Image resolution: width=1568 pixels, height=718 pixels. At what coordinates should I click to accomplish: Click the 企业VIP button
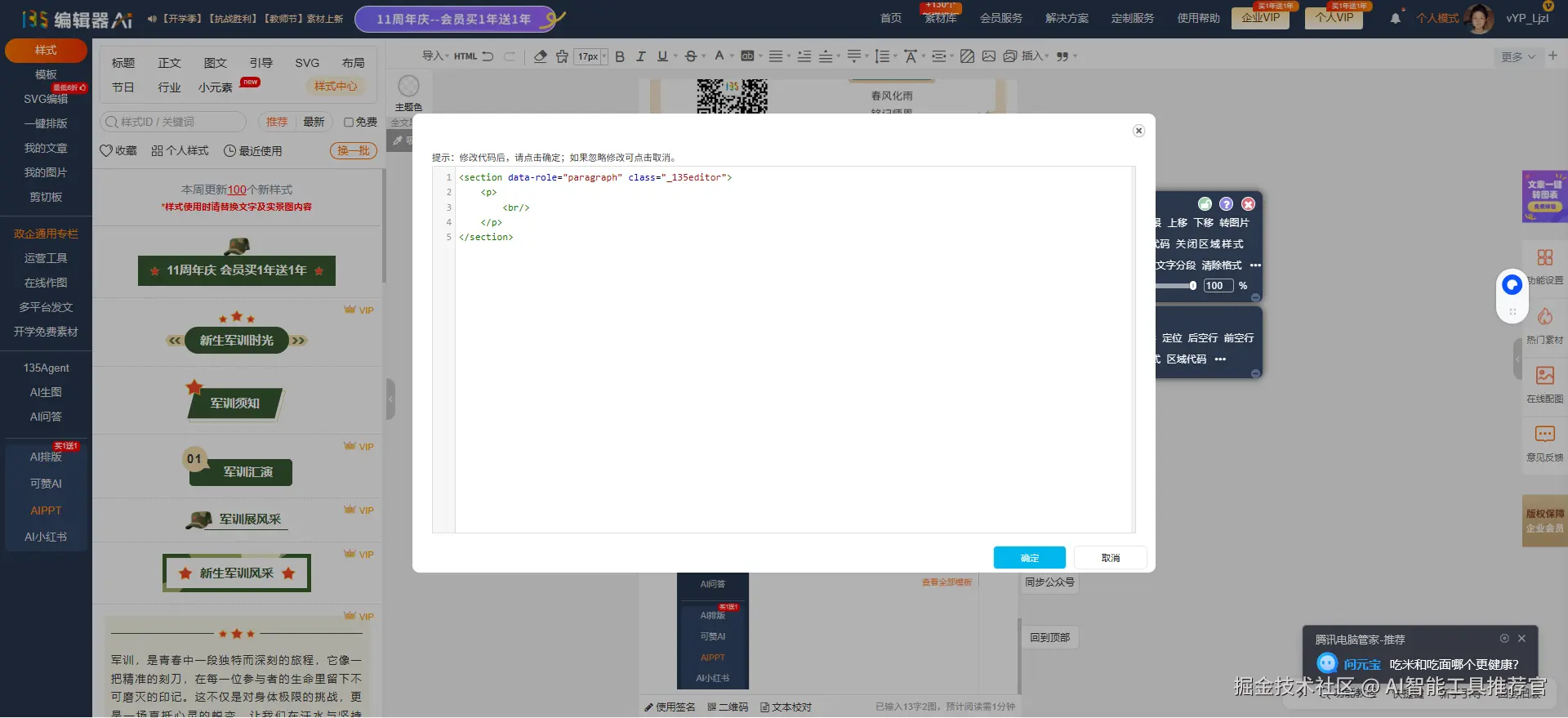coord(1261,18)
